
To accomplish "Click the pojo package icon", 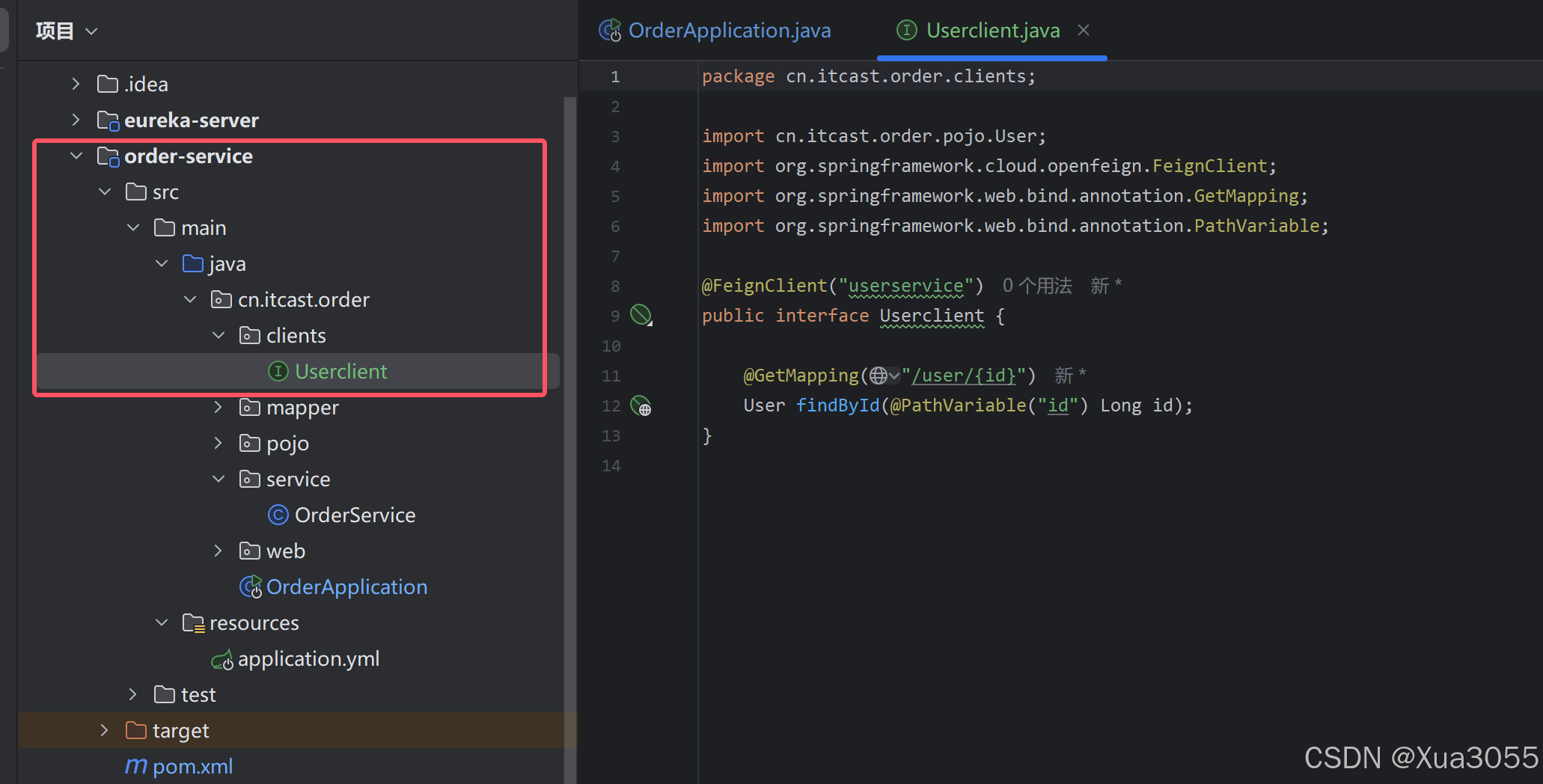I will point(250,443).
